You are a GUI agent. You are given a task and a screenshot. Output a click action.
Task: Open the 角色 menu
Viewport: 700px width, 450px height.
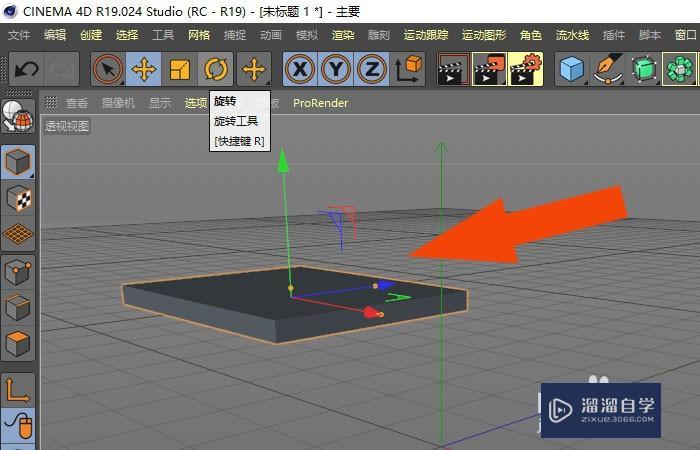point(531,35)
